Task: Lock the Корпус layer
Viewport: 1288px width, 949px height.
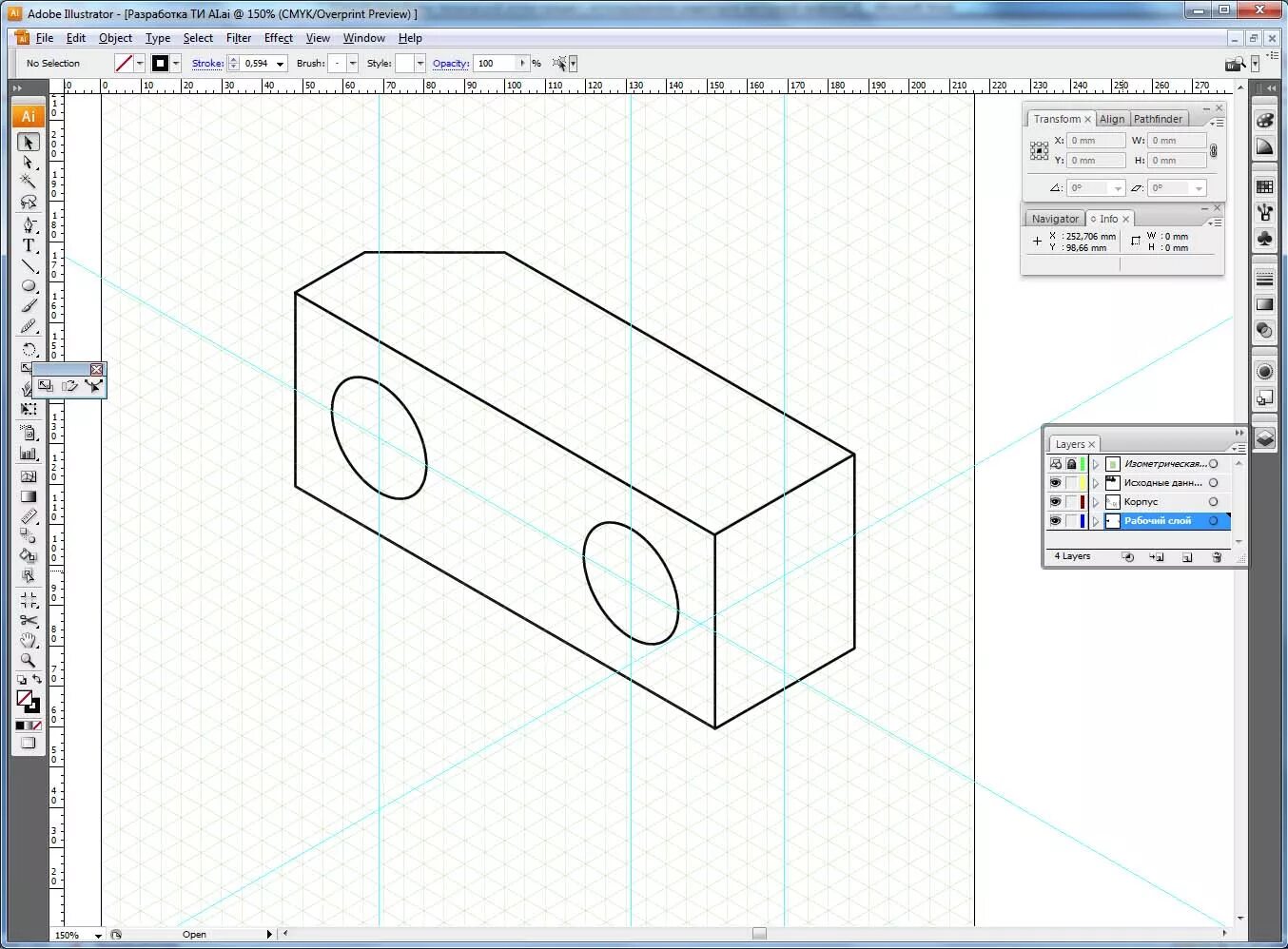Action: [1071, 502]
